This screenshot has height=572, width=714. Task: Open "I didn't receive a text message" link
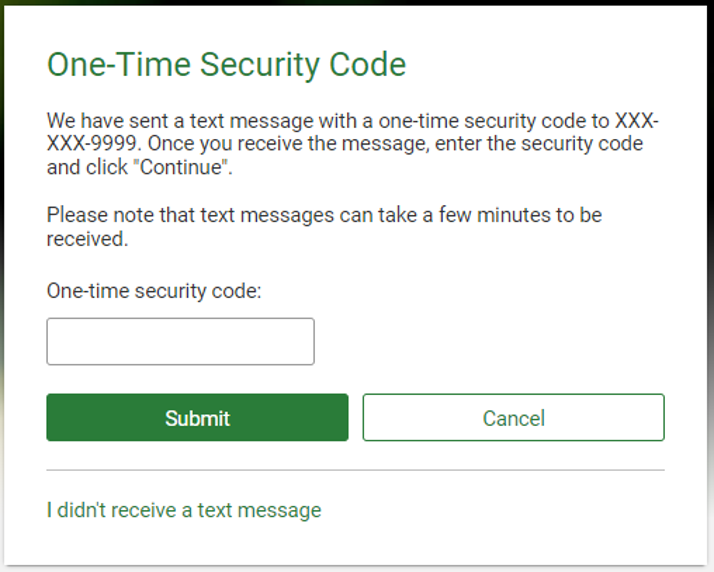coord(184,510)
